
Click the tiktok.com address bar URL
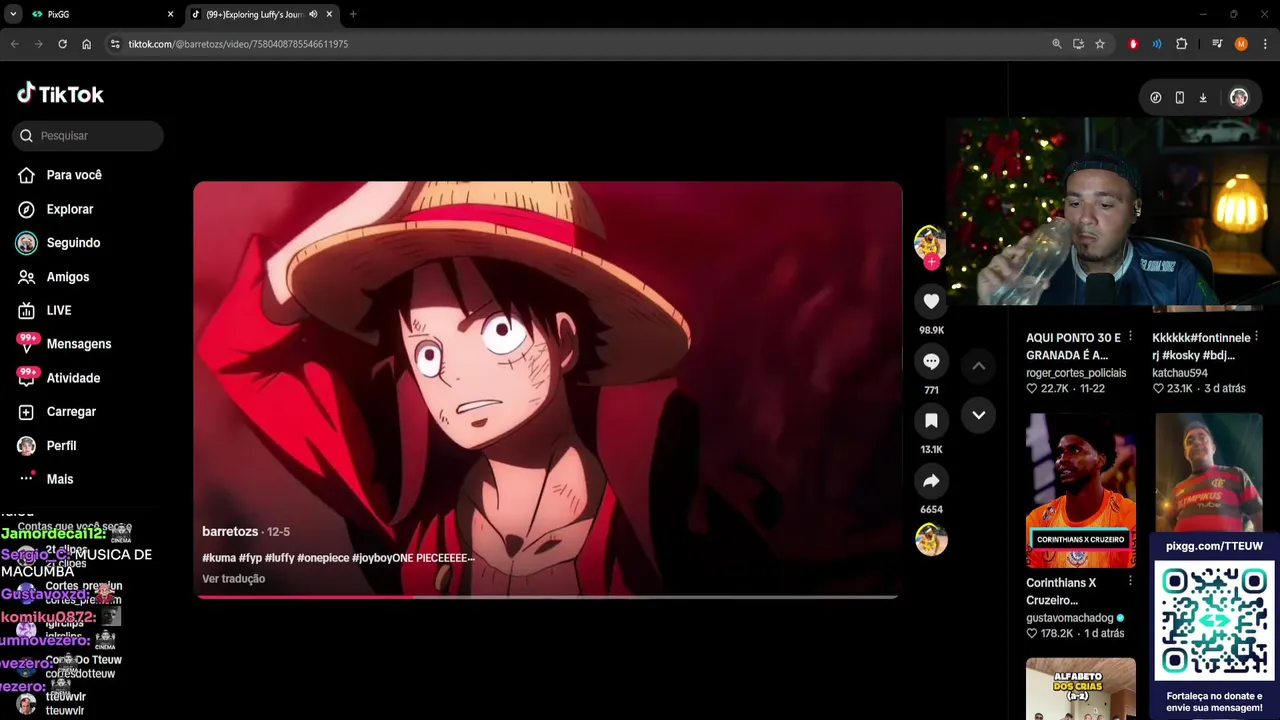238,44
